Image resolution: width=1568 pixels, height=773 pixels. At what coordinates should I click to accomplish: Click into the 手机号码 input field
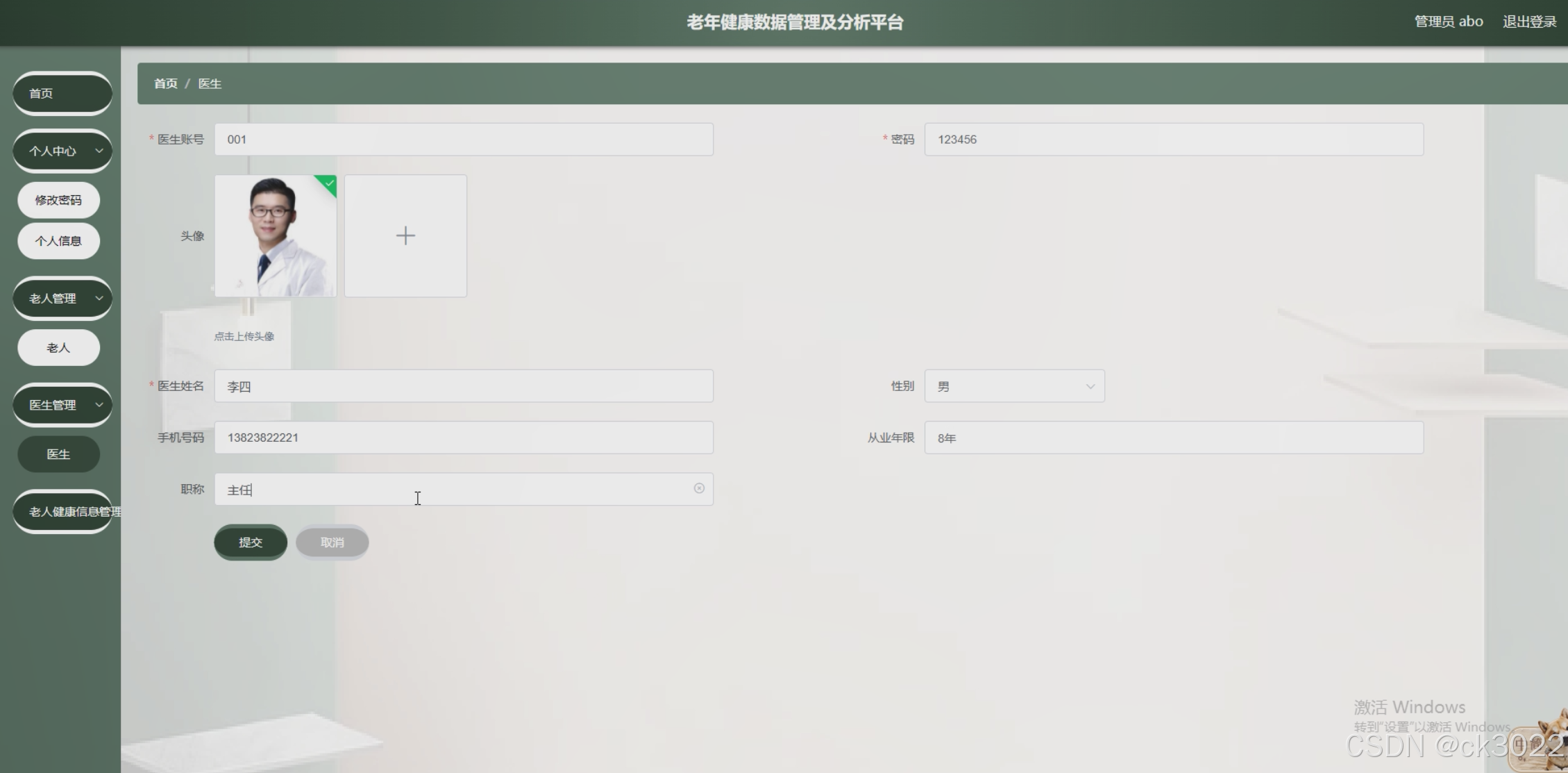(463, 438)
